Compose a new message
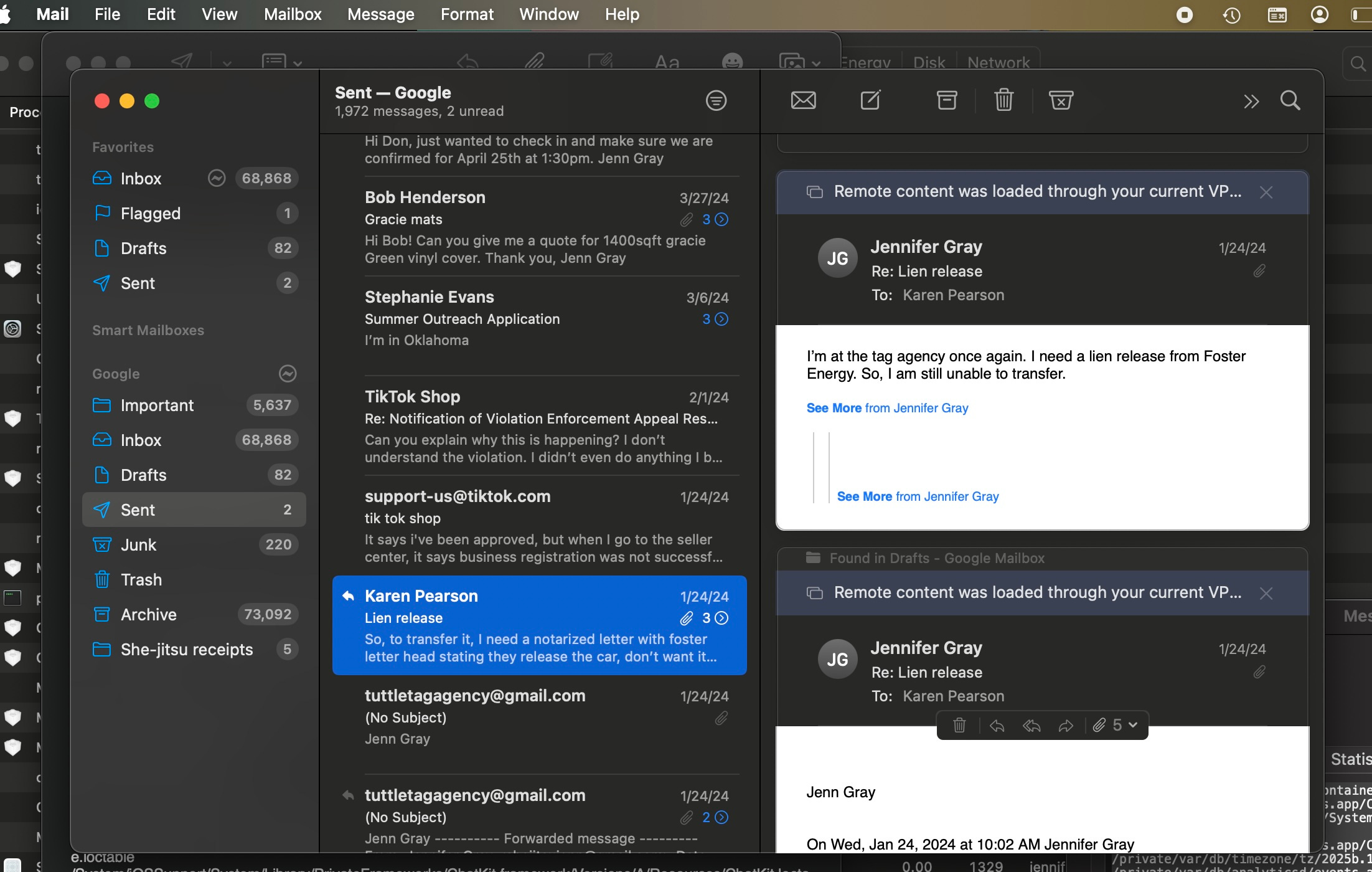This screenshot has height=872, width=1372. pos(870,100)
